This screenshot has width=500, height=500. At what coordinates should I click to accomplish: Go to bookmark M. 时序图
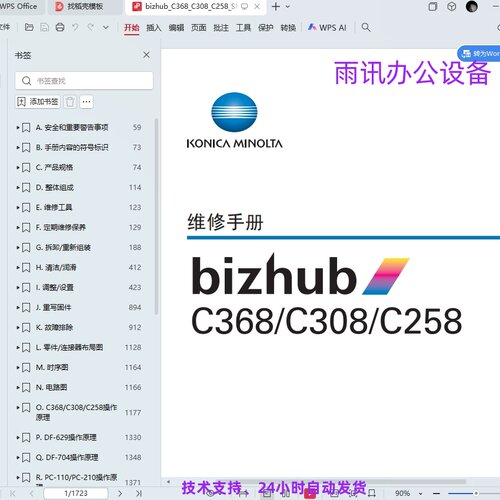[x=52, y=367]
